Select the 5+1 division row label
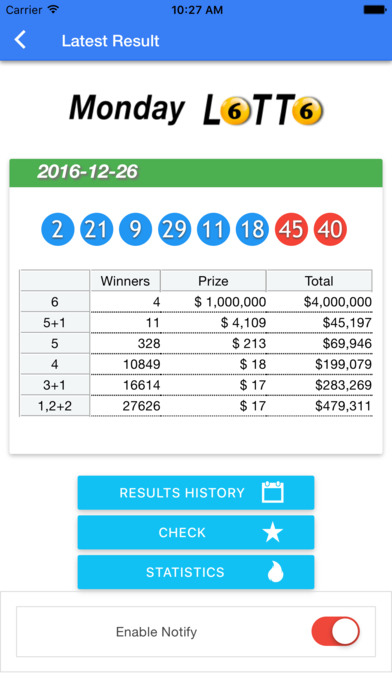Viewport: 392px width, 696px height. point(55,323)
